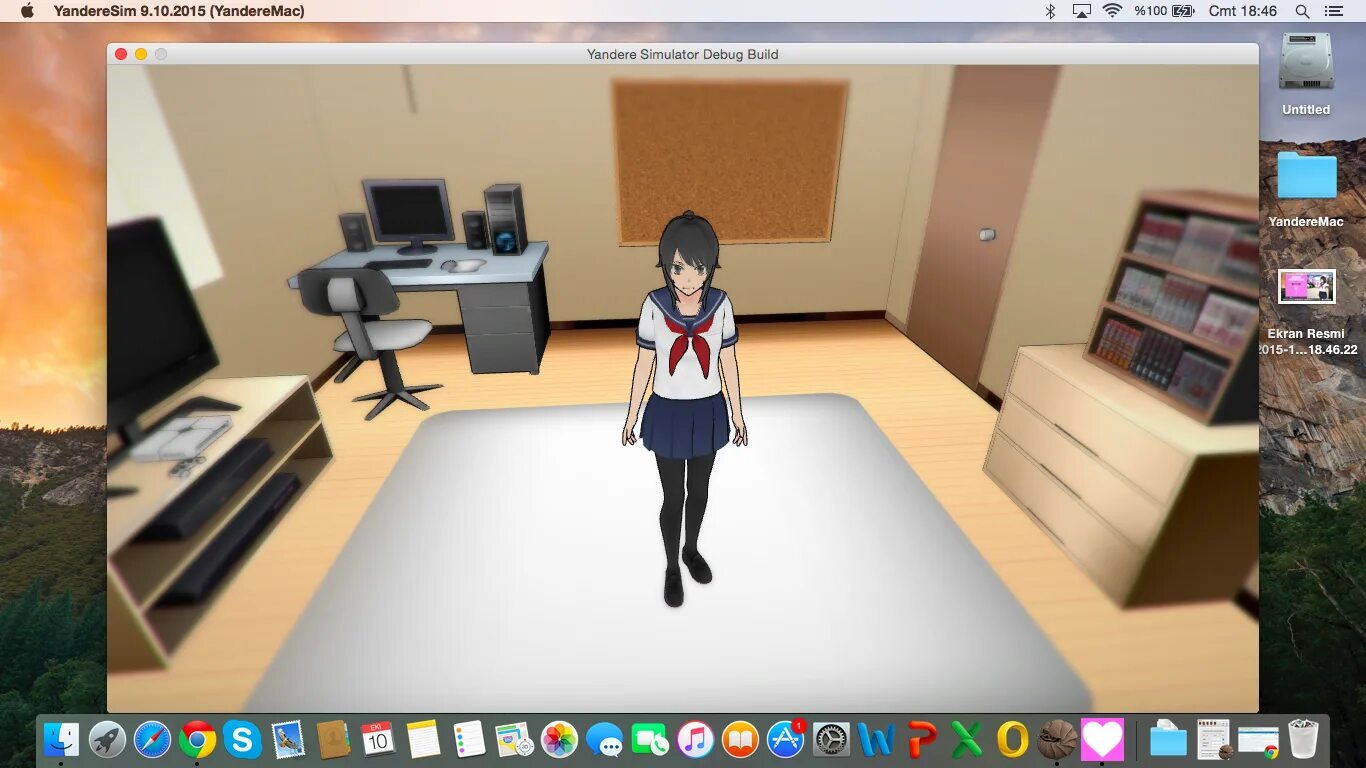Launch FaceTime from the dock
Viewport: 1366px width, 768px height.
click(650, 740)
